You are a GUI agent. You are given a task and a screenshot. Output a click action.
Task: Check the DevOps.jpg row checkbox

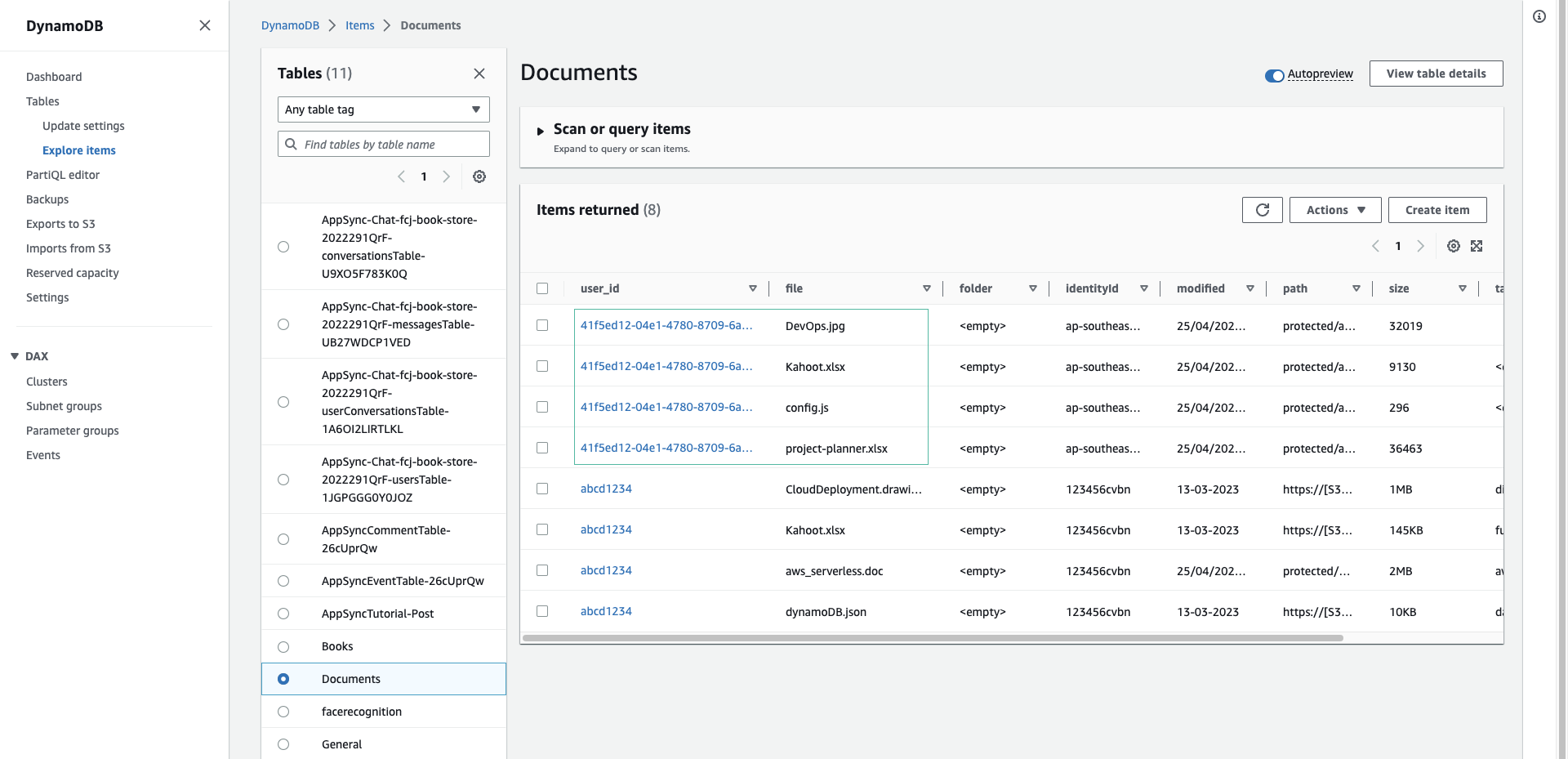pos(542,325)
